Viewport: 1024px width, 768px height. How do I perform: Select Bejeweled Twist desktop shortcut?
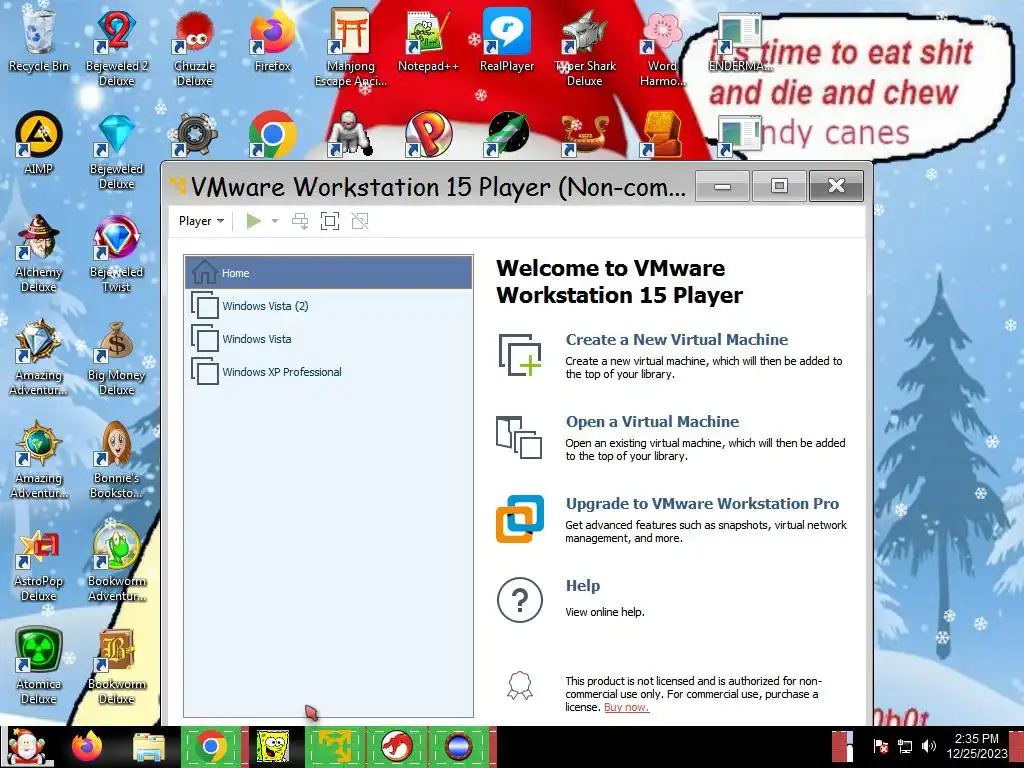pos(116,253)
